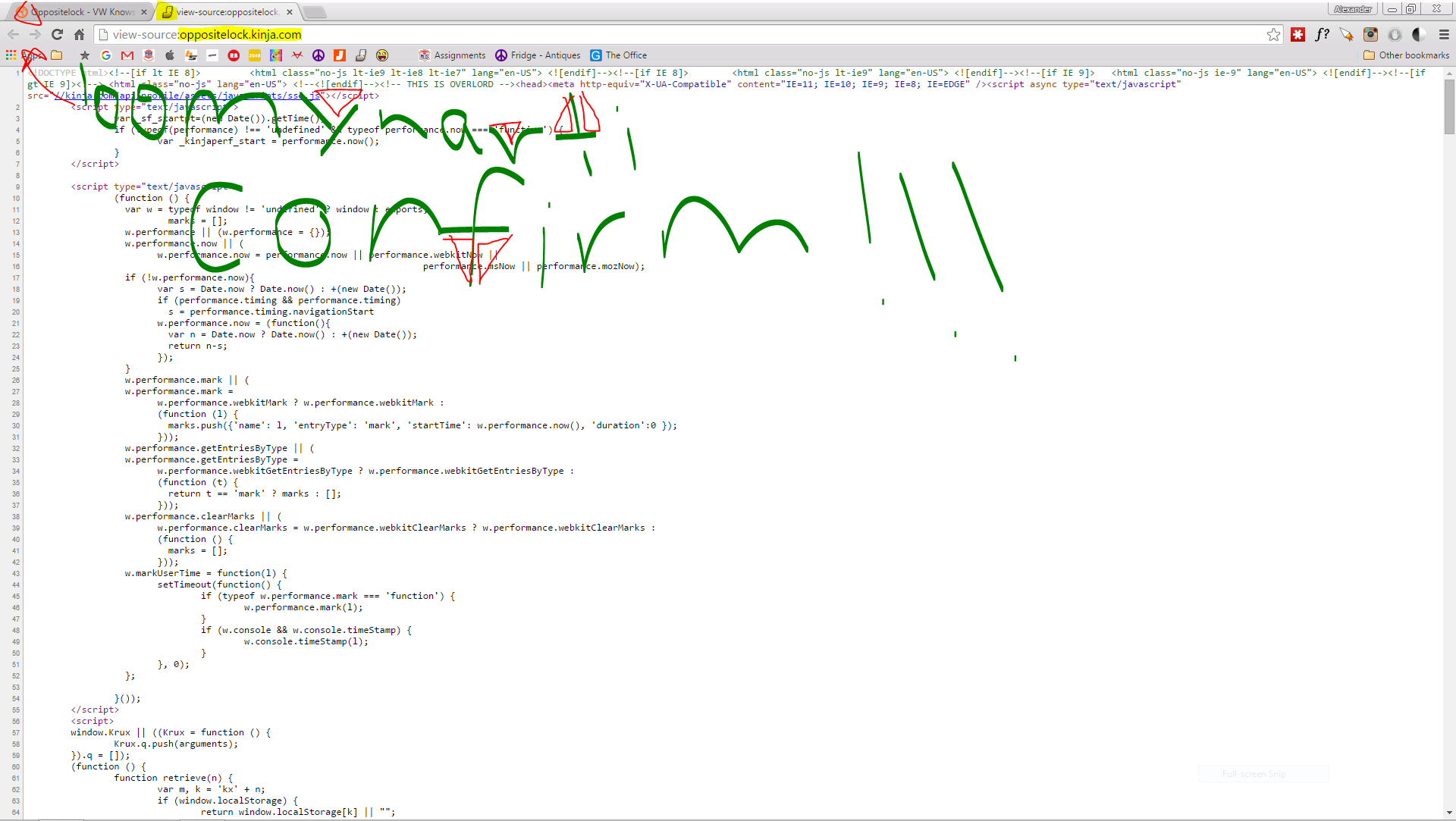Open the yellow smiley face bookmark
Image resolution: width=1456 pixels, height=821 pixels.
pos(382,55)
